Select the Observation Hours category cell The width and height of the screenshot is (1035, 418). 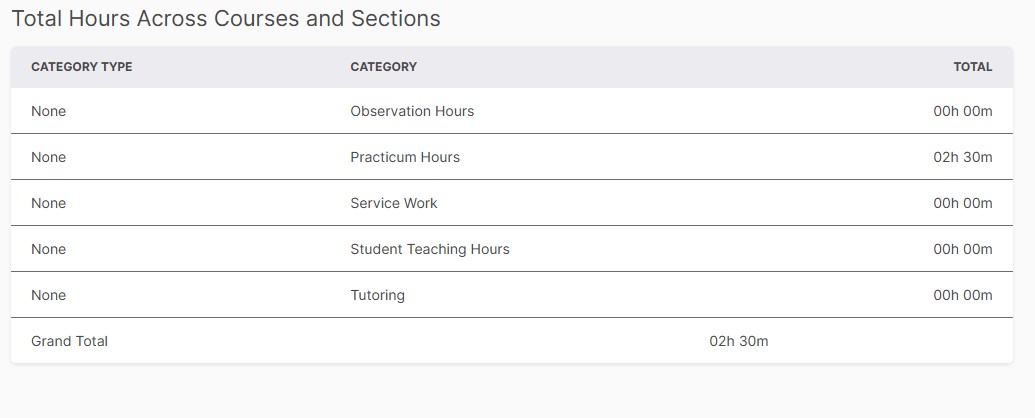[x=412, y=111]
